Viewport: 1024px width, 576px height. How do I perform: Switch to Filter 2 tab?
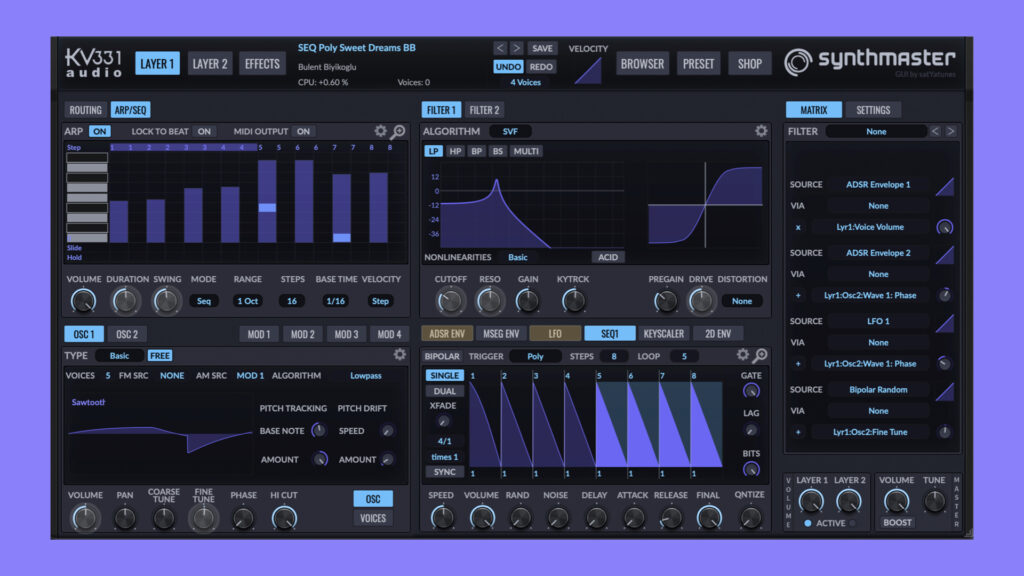484,110
